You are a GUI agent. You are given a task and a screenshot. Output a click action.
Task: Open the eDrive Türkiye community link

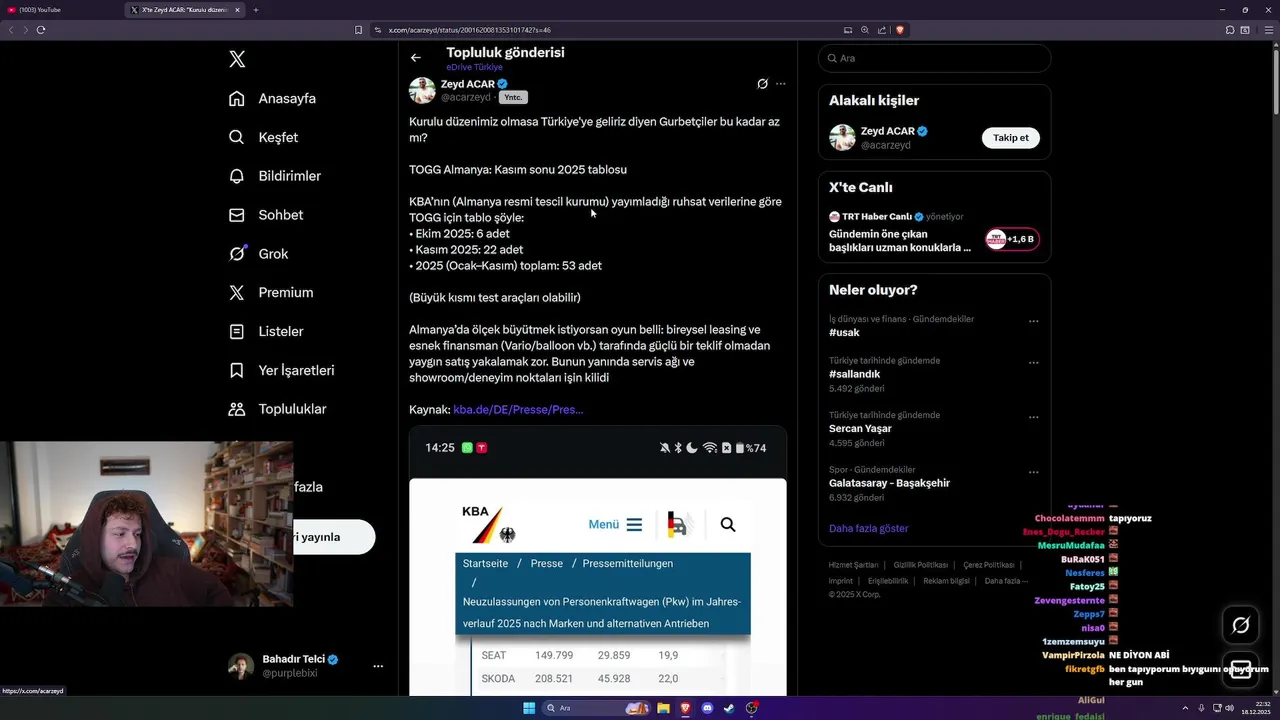coord(474,67)
